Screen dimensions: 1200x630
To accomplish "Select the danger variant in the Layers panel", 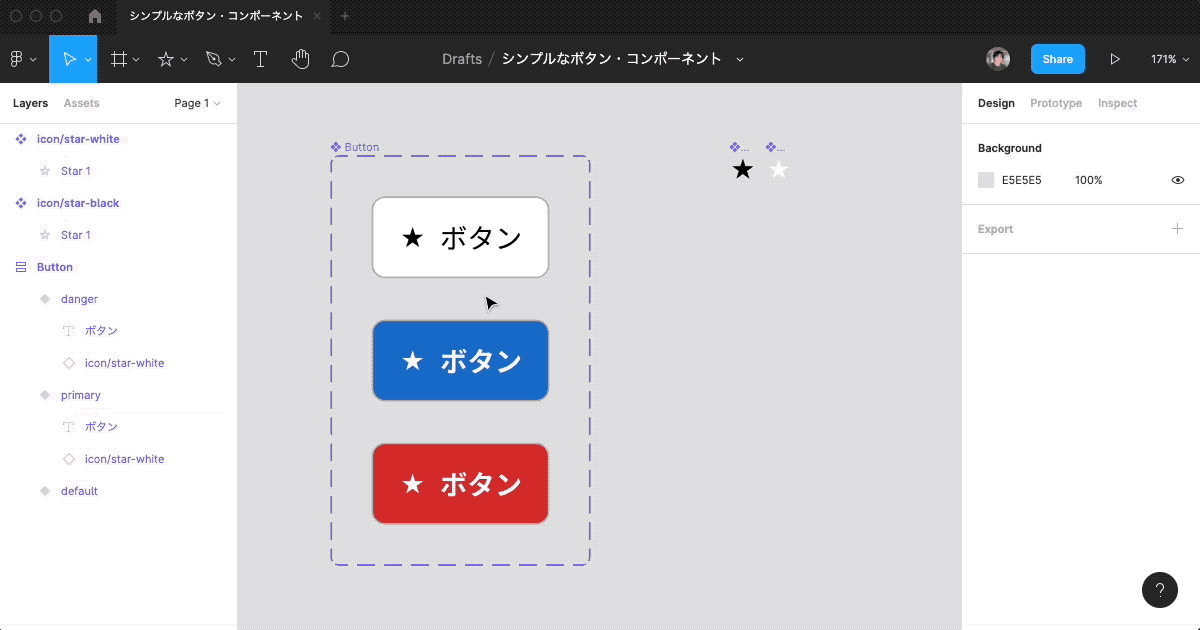I will pos(80,298).
